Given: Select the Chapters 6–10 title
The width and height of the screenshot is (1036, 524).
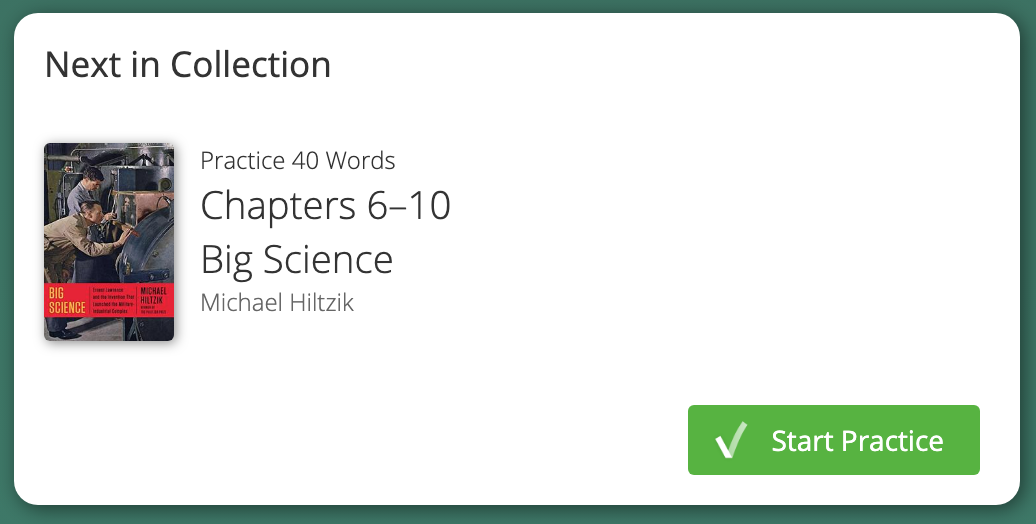Looking at the screenshot, I should 325,206.
